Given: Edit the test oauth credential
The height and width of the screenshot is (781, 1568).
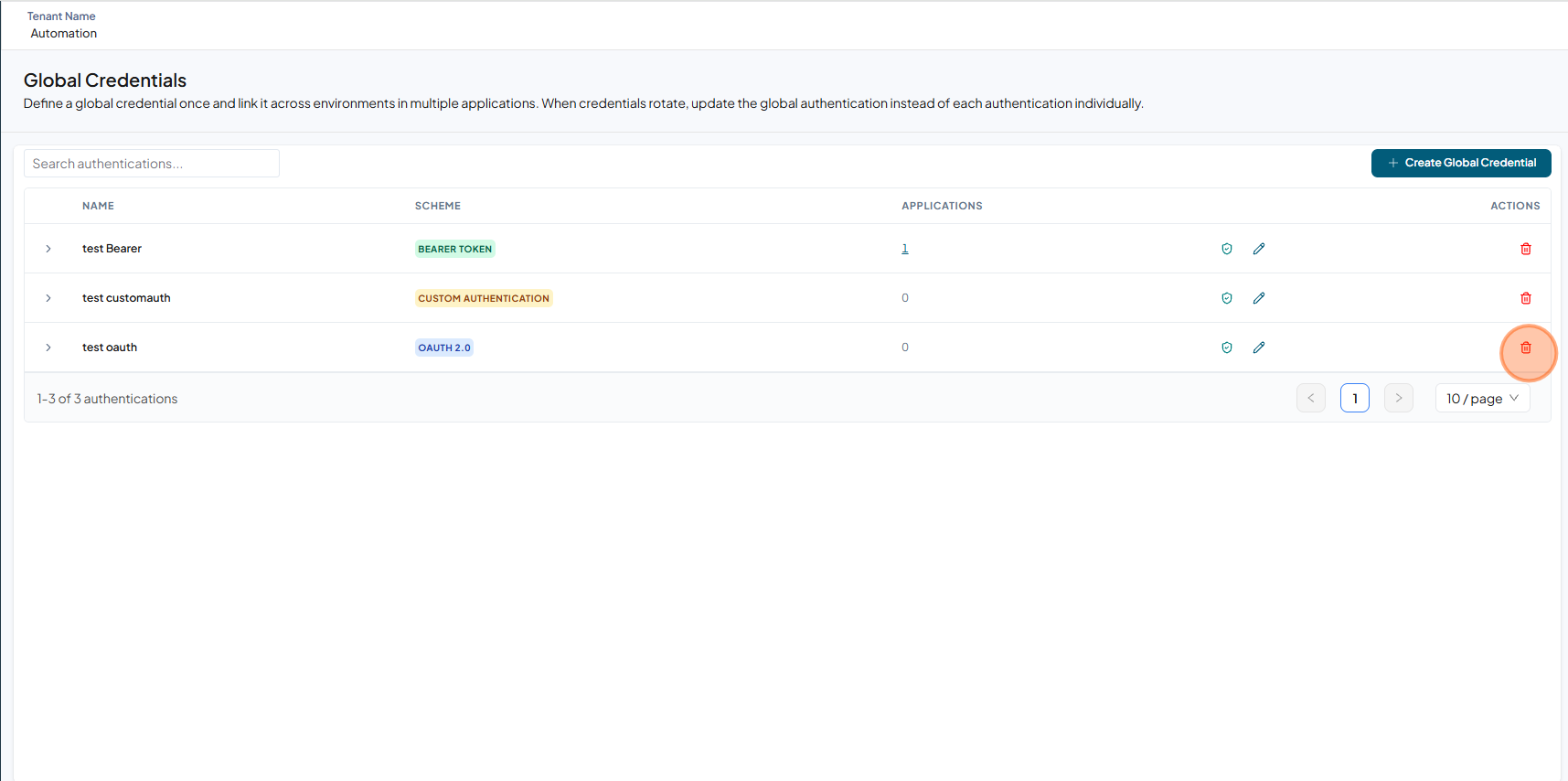Looking at the screenshot, I should click(x=1259, y=348).
